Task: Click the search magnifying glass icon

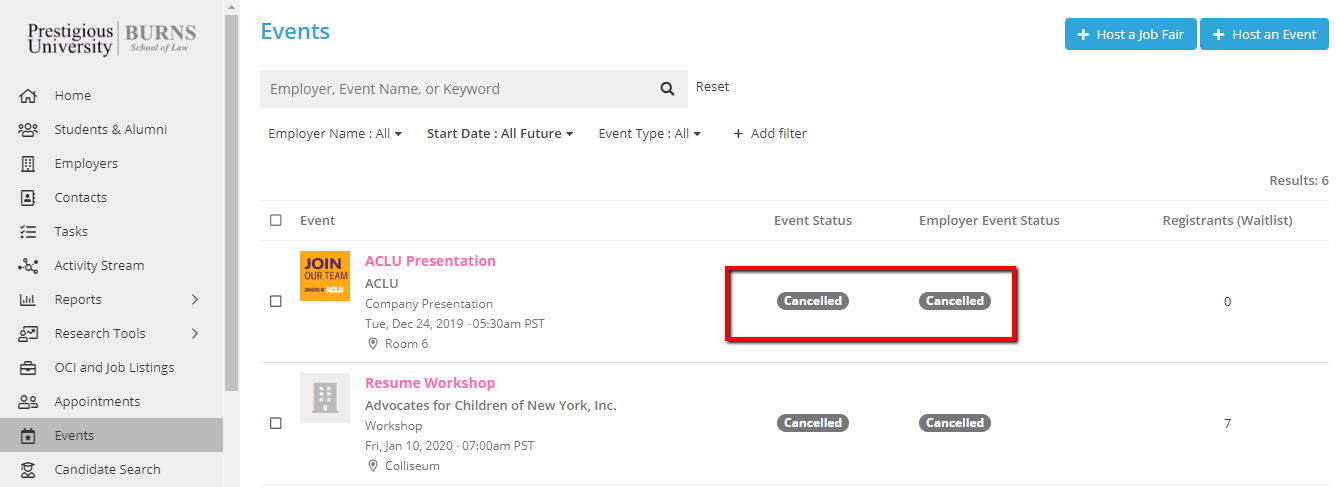Action: point(667,89)
